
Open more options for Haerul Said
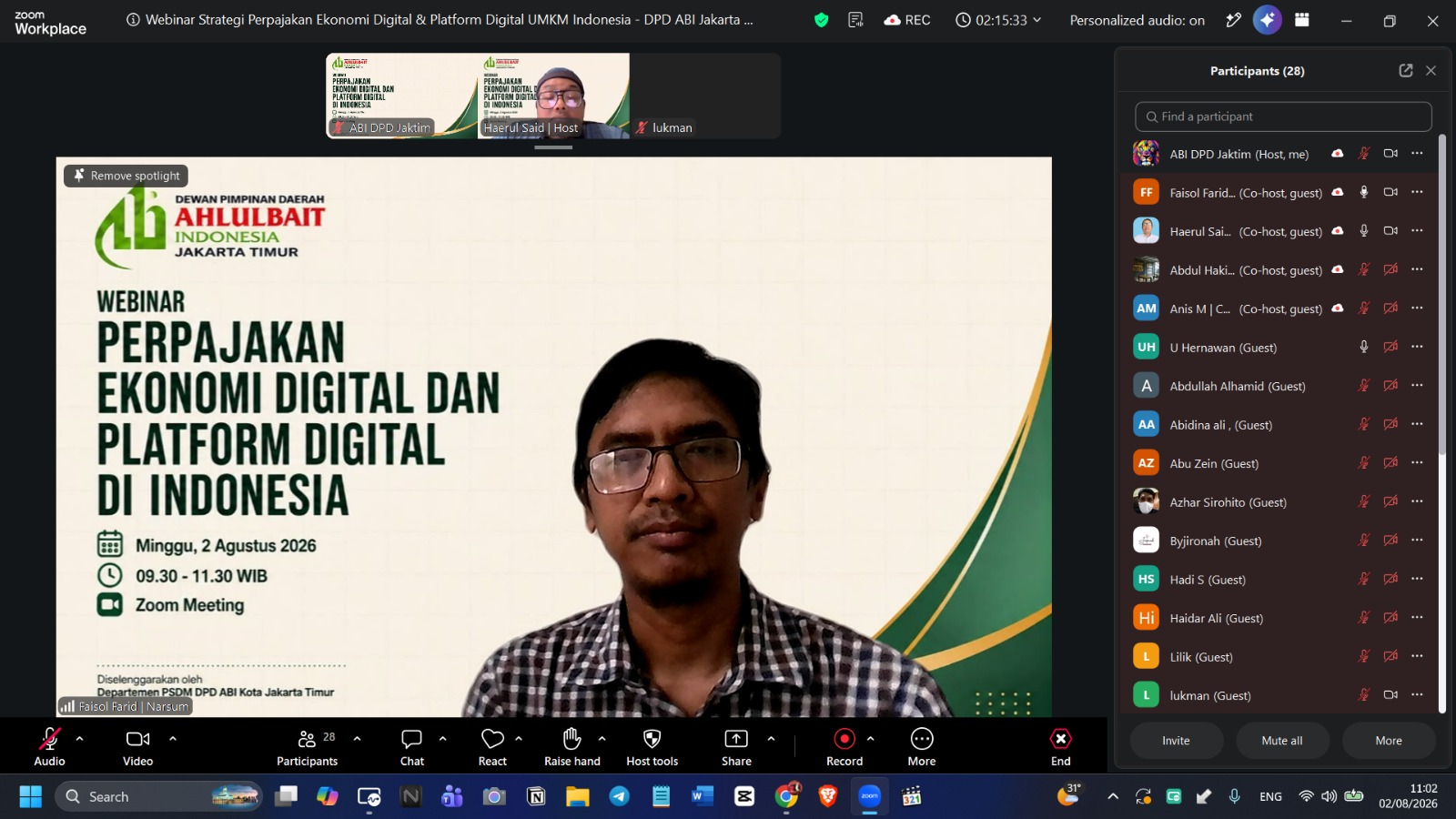tap(1417, 230)
